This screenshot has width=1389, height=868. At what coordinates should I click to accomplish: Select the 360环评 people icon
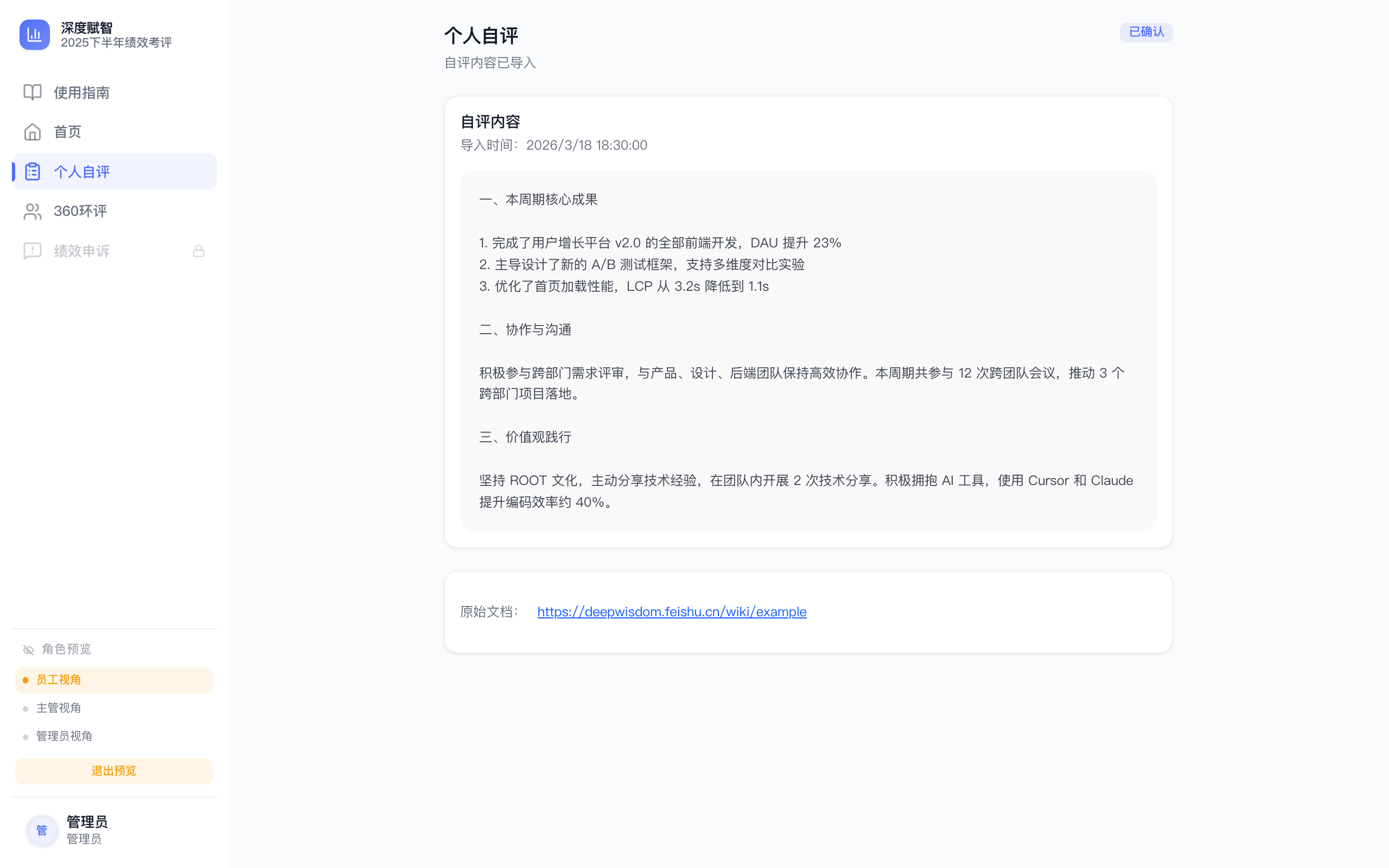[x=32, y=210]
